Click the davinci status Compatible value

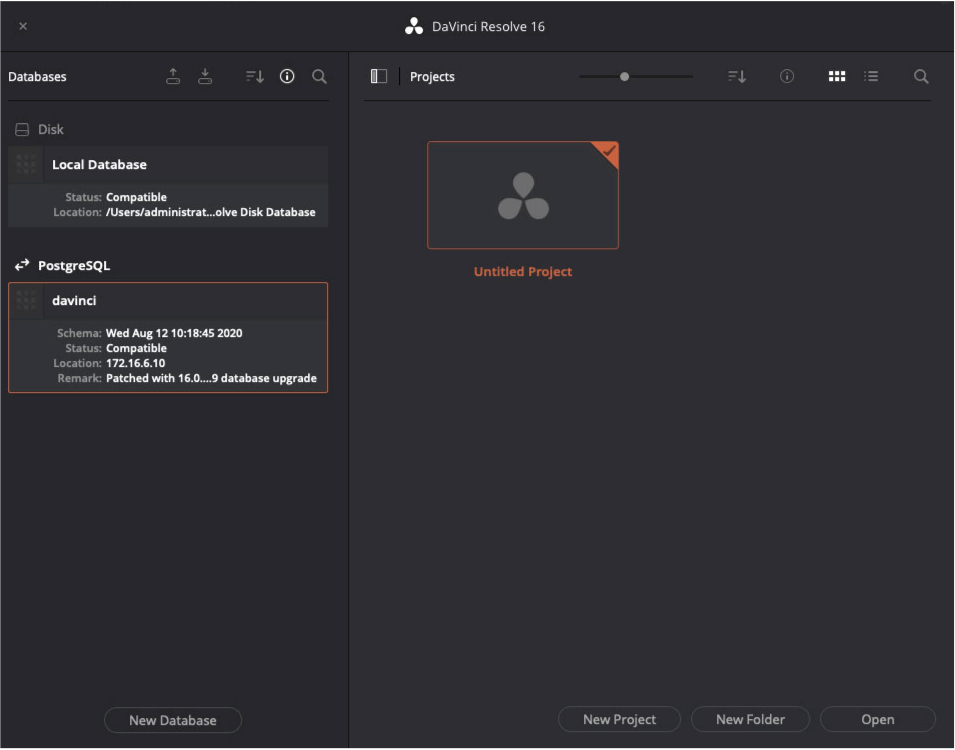[136, 348]
